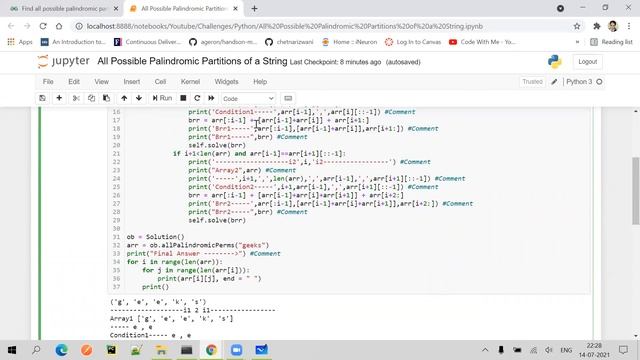Move selected cell down arrow
Viewport: 640px width, 360px height.
click(139, 98)
